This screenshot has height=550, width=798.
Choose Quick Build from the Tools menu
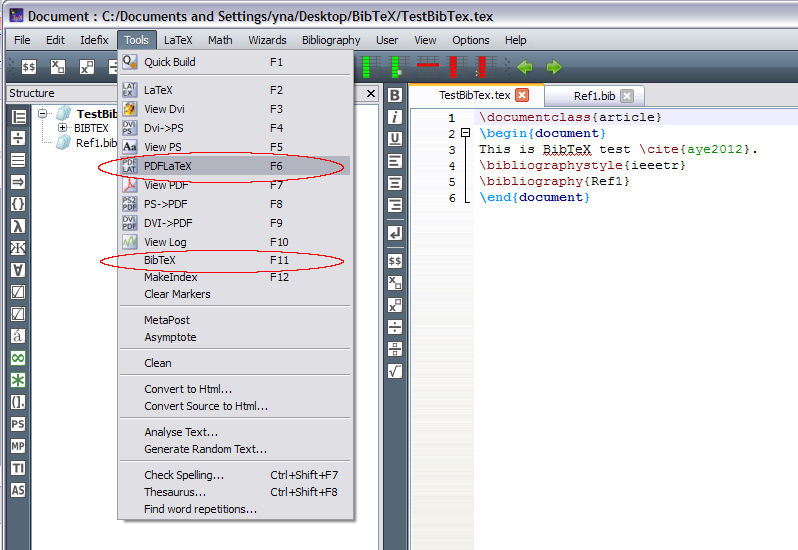pyautogui.click(x=235, y=62)
